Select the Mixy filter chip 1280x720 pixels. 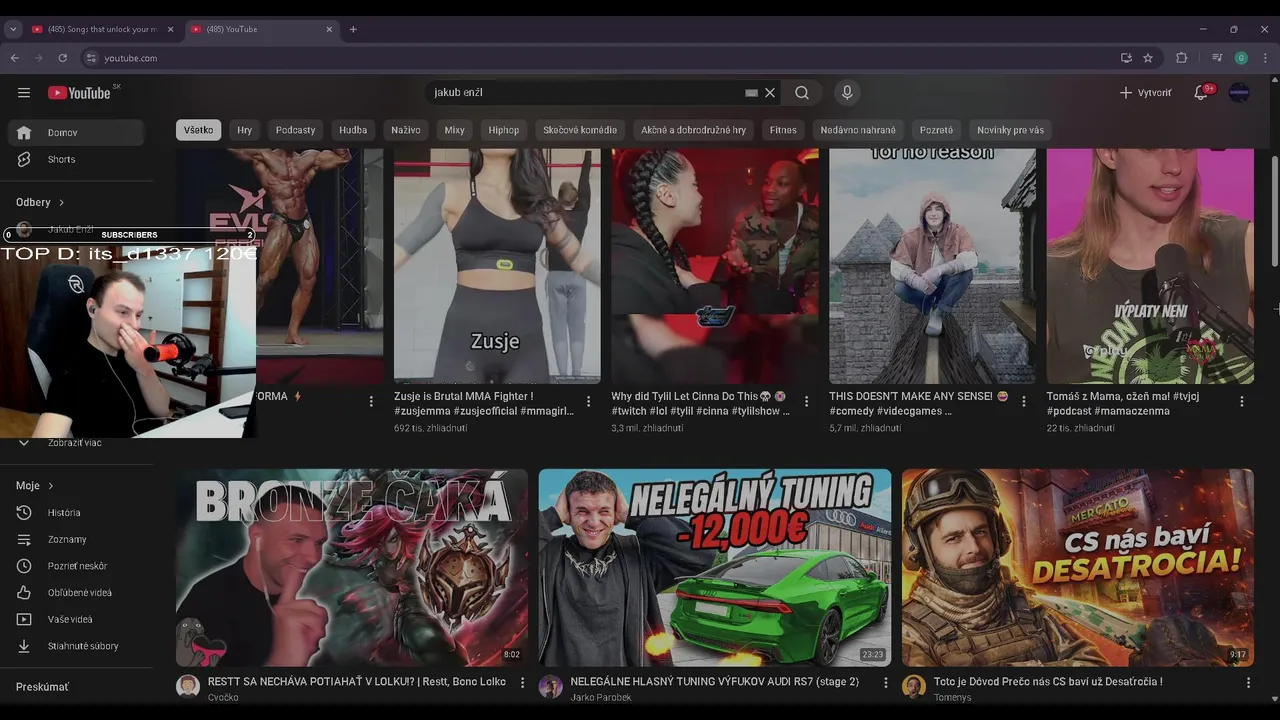click(455, 130)
